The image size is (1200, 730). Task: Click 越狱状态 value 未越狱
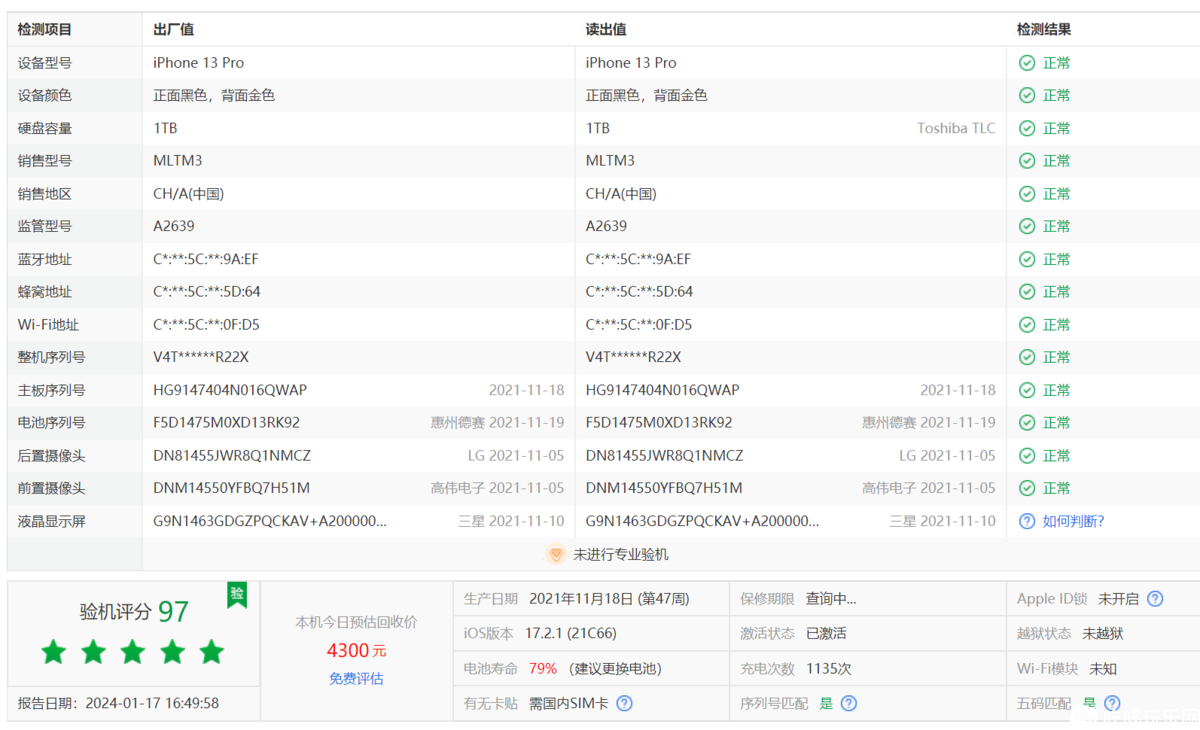(x=1103, y=633)
